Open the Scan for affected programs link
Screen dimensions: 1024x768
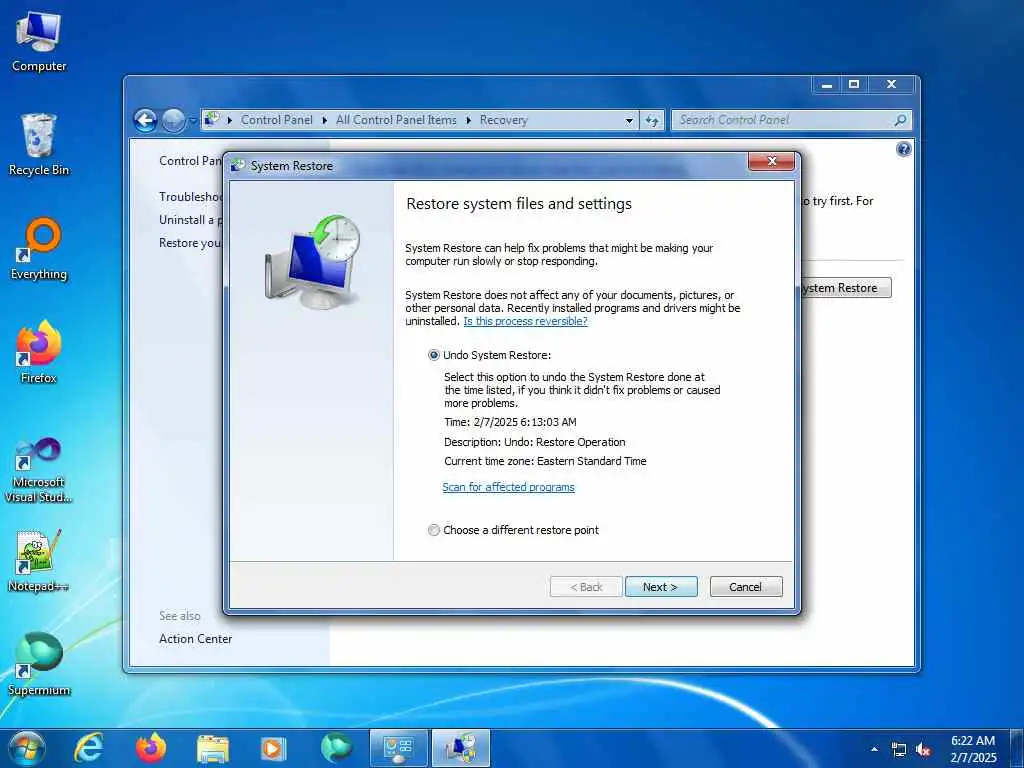(x=508, y=487)
